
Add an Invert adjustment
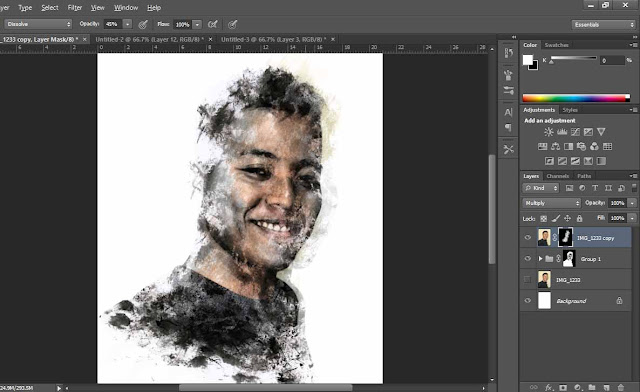[549, 161]
